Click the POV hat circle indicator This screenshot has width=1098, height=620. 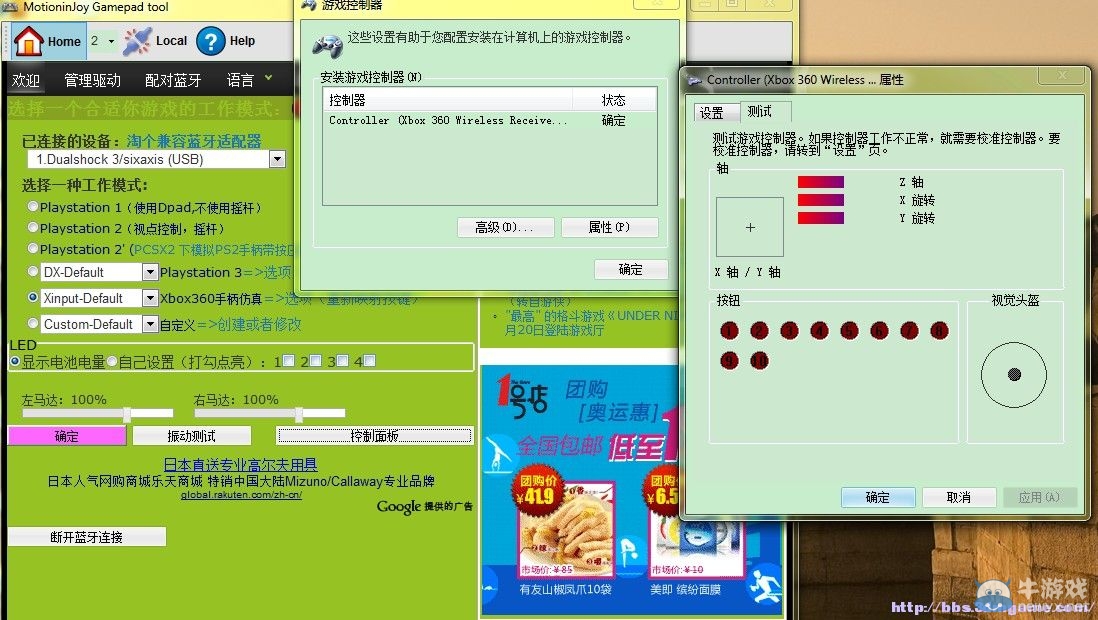click(x=1013, y=375)
